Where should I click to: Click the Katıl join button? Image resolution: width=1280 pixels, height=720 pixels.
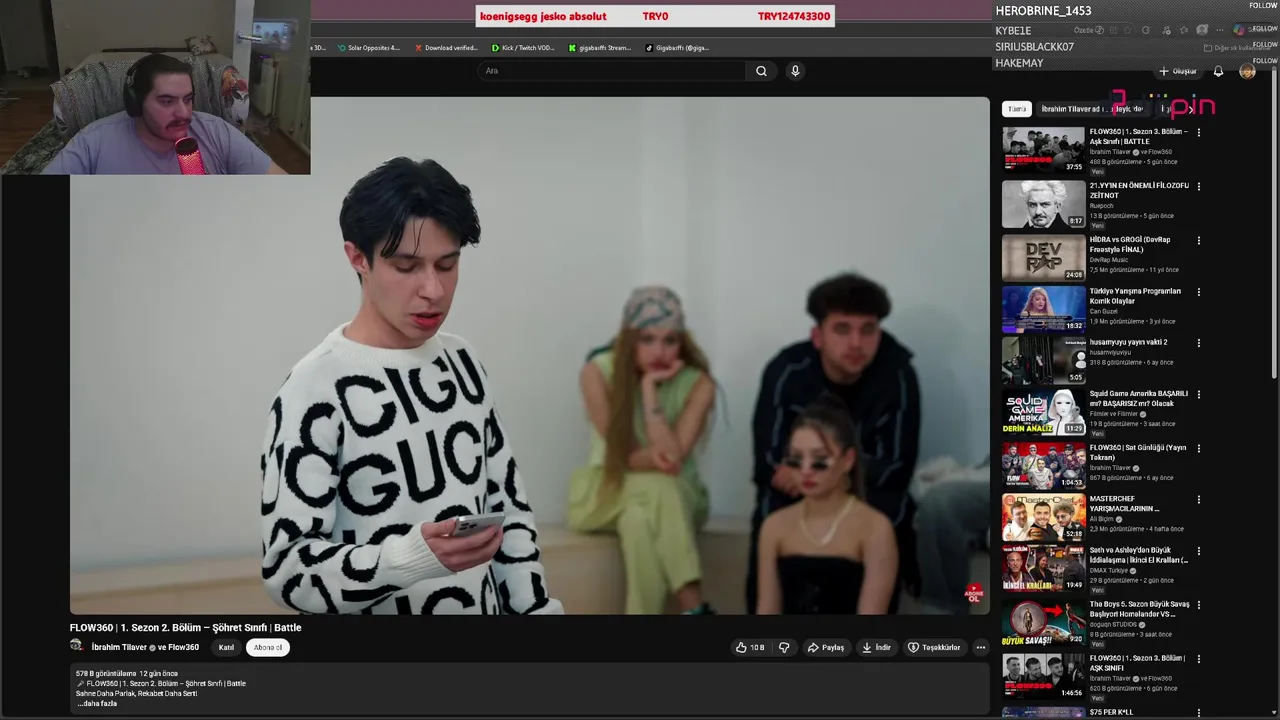point(227,647)
